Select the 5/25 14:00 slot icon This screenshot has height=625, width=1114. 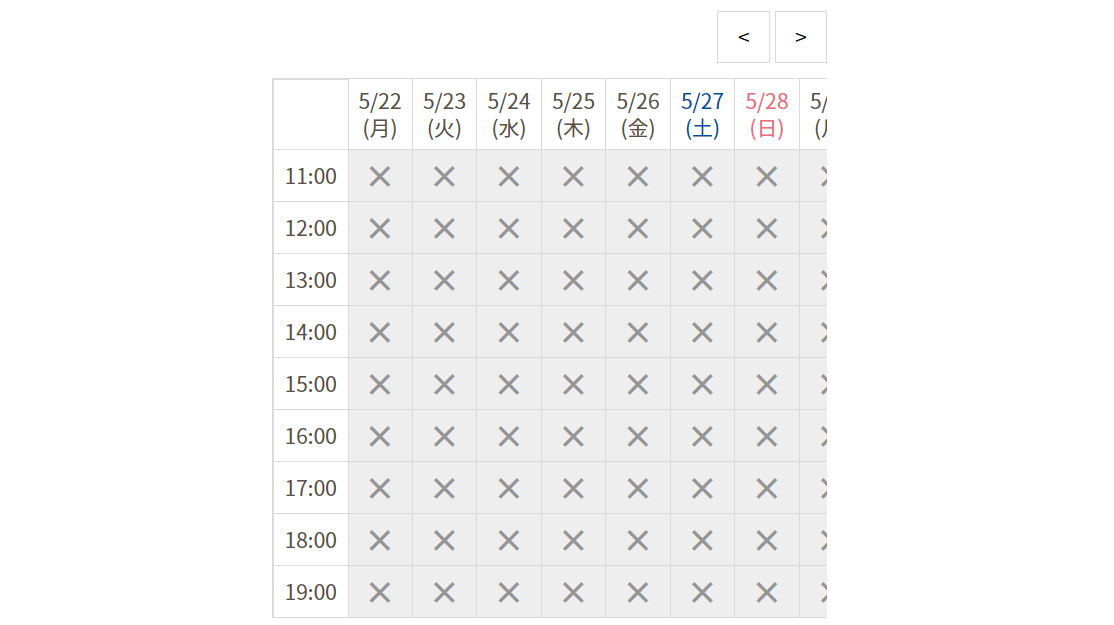573,333
